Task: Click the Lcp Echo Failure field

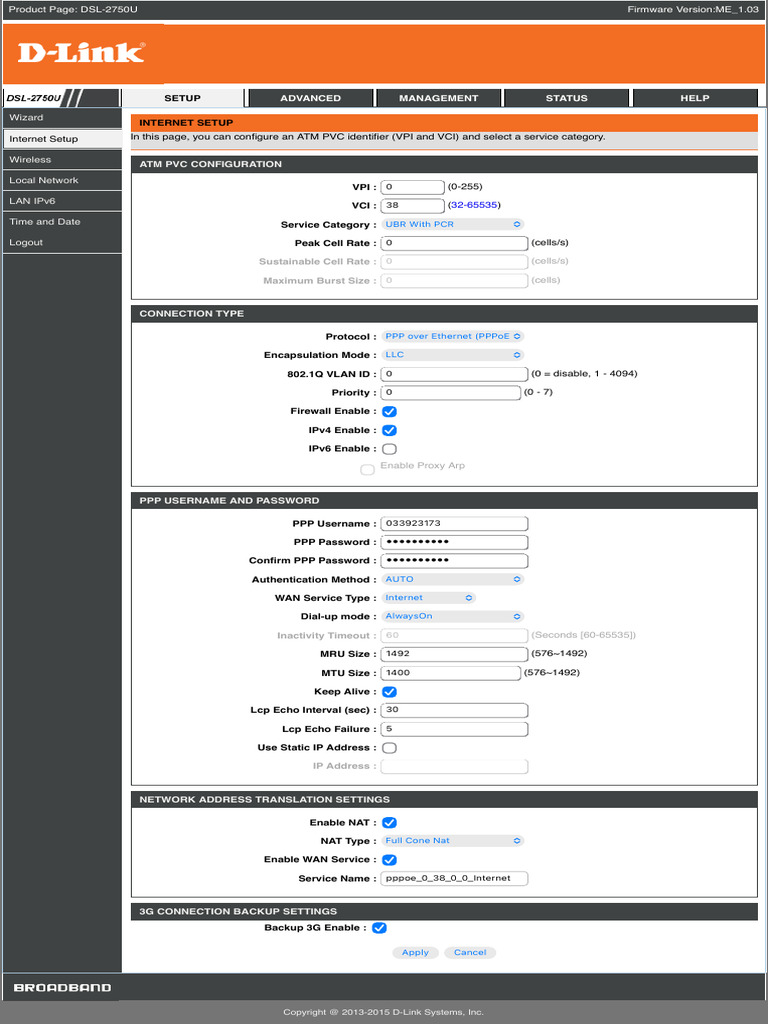Action: (455, 729)
